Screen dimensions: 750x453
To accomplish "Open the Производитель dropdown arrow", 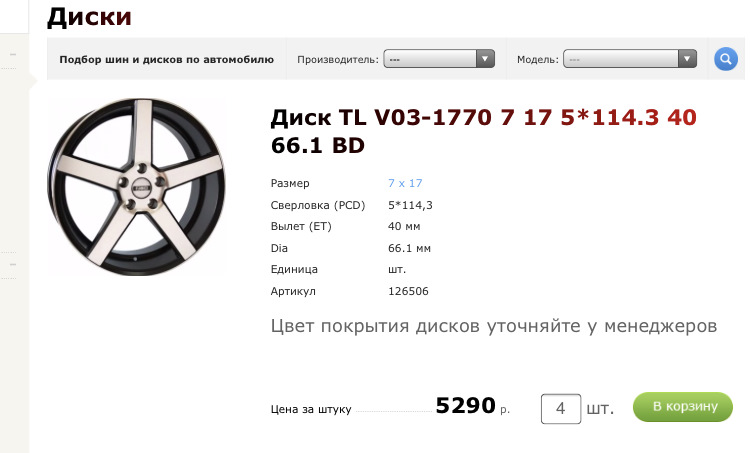I will [485, 59].
